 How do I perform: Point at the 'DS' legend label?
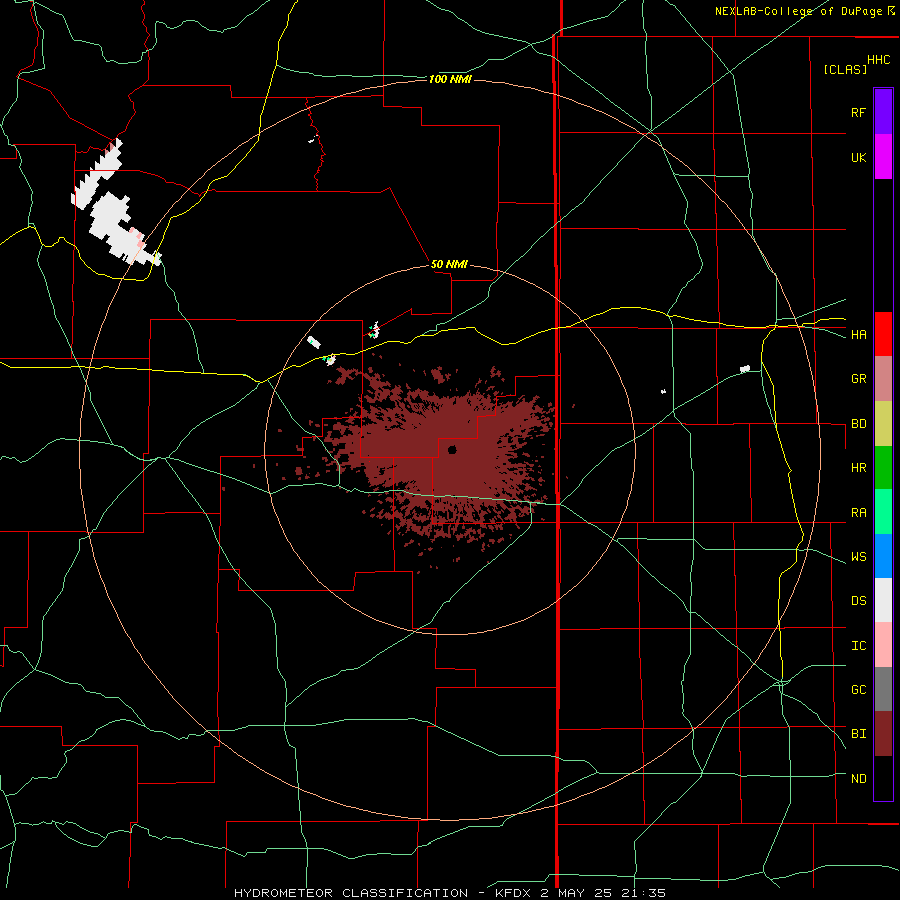click(x=858, y=601)
